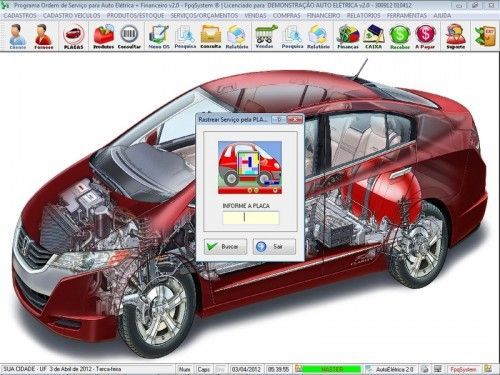
Task: Open the Vendas shopping cart icon
Action: (x=266, y=37)
